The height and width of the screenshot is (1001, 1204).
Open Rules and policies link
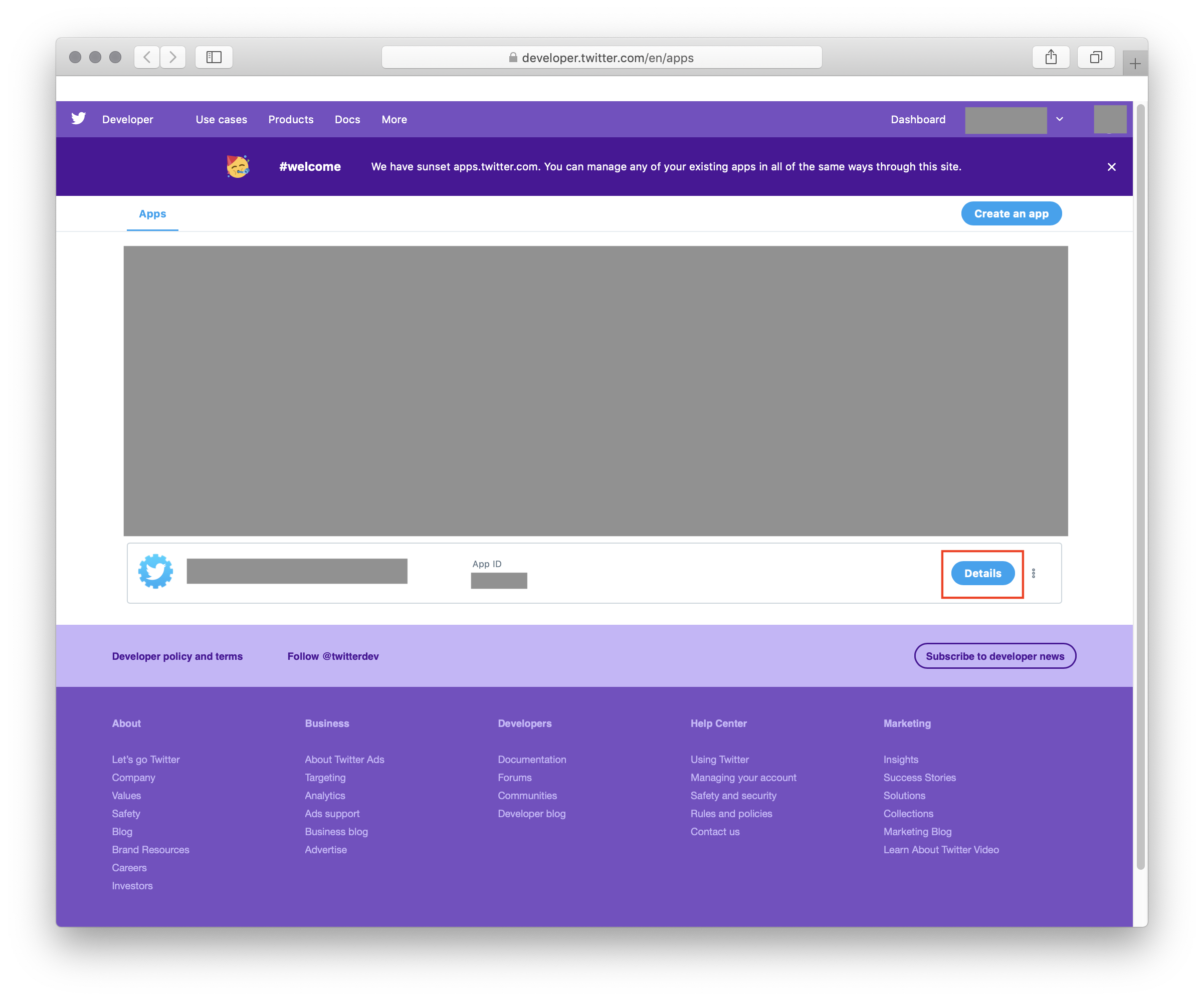click(x=731, y=814)
